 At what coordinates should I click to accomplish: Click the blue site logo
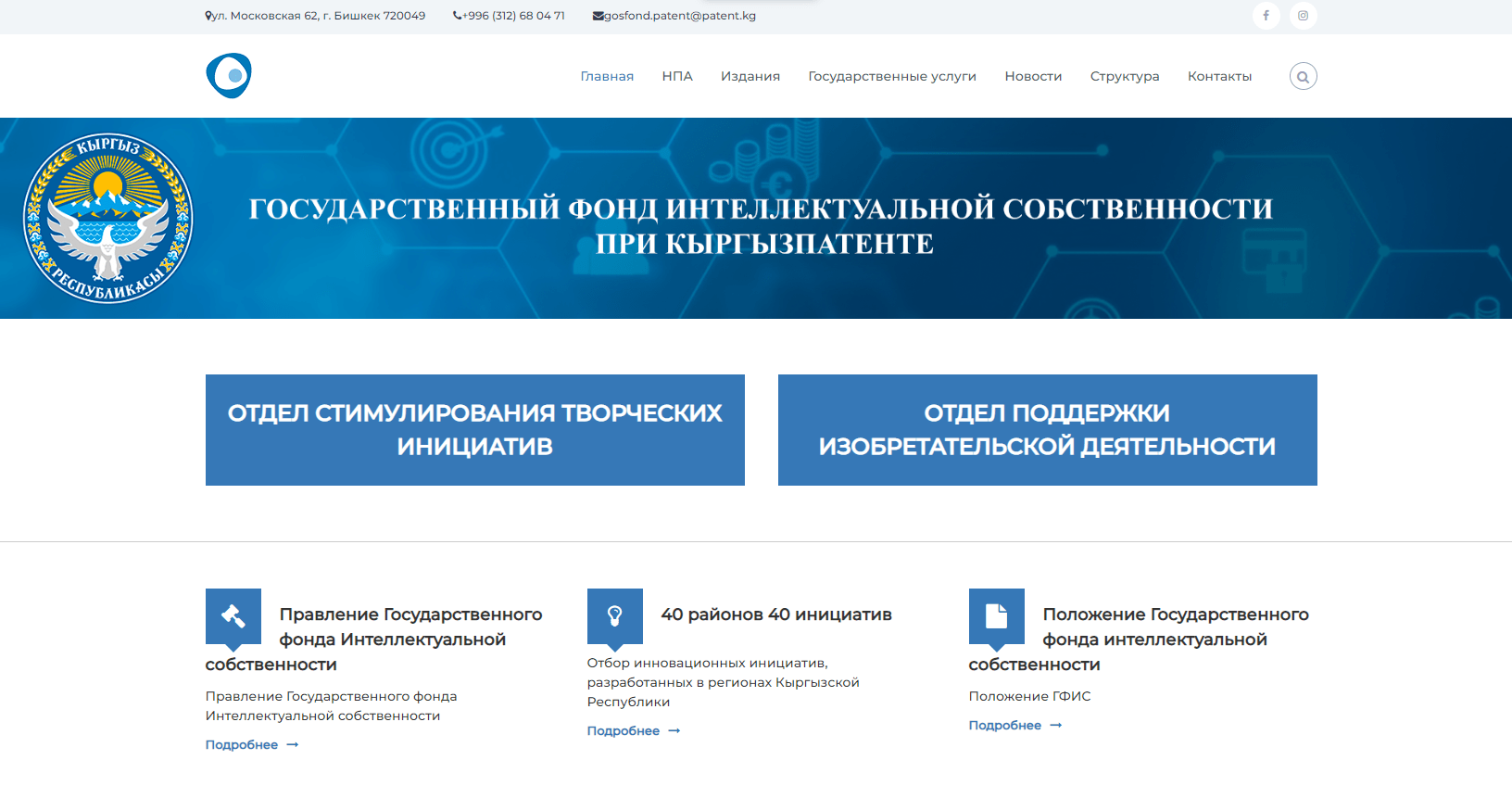coord(229,76)
